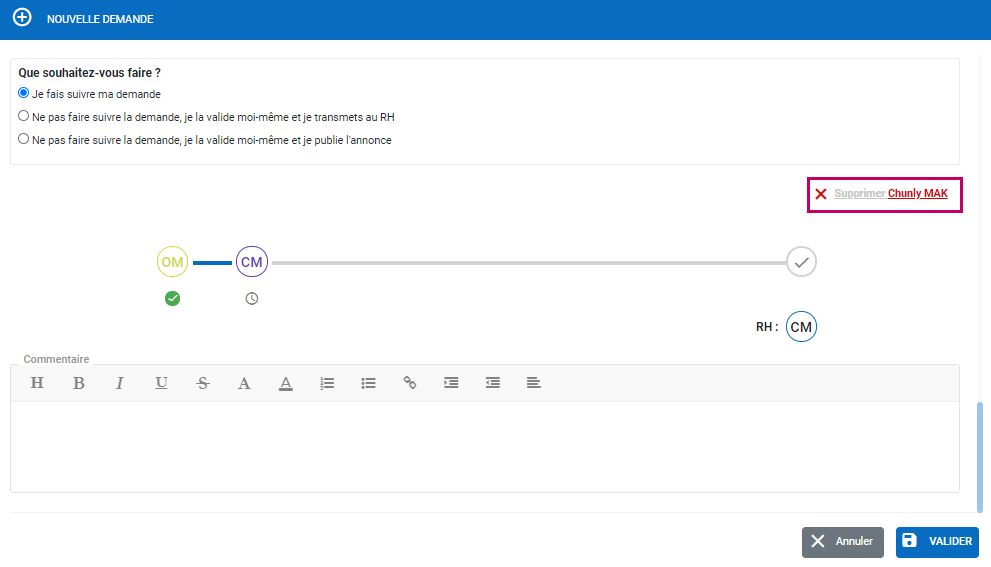This screenshot has width=991, height=567.
Task: Cancel with the Annuler button
Action: tap(842, 542)
